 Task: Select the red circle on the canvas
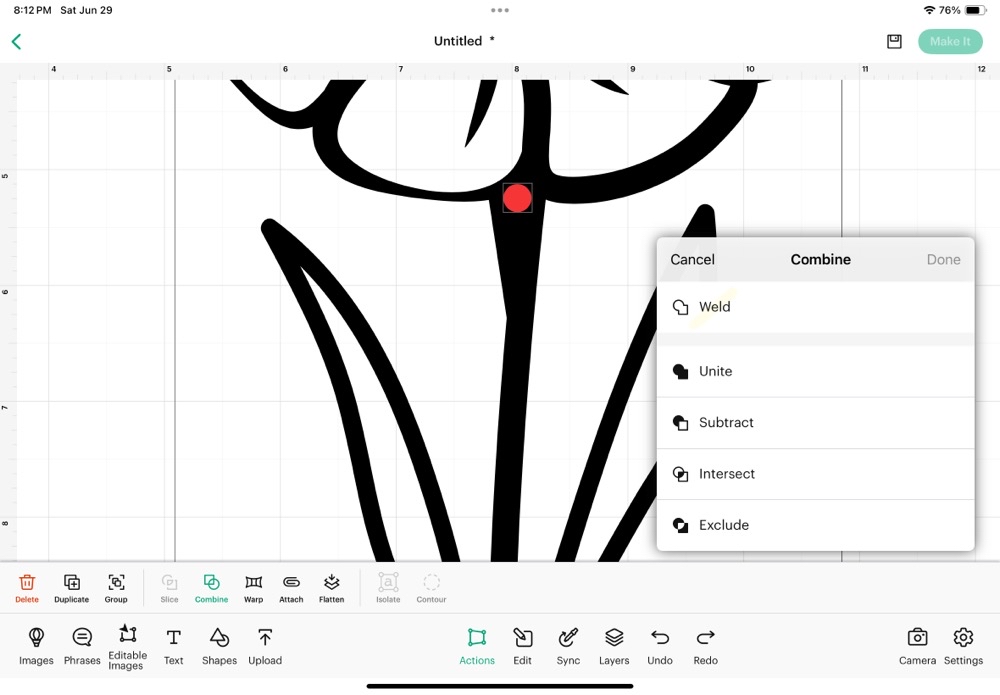pos(517,198)
